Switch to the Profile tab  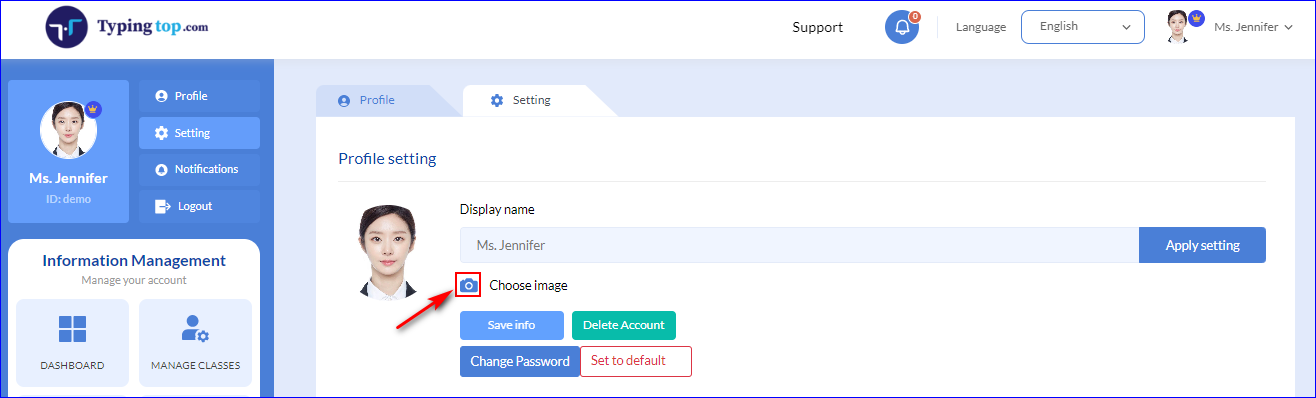(378, 101)
